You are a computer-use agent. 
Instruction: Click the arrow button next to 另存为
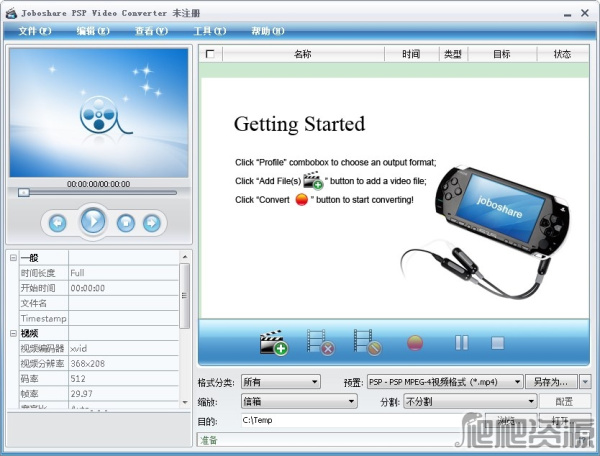pyautogui.click(x=585, y=382)
